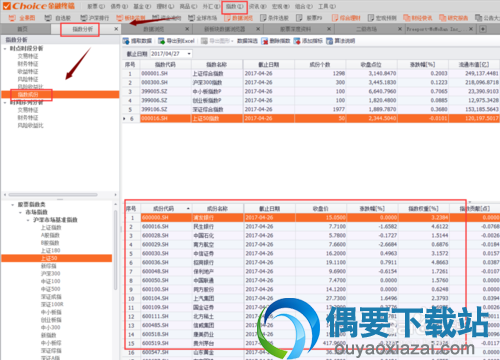Open the 指数 menu in menu bar
The image size is (500, 360).
[x=234, y=6]
